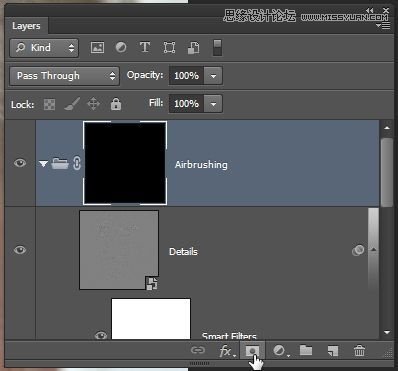This screenshot has width=398, height=371.
Task: Click the smart filter indicator icon on Details
Action: tap(358, 250)
